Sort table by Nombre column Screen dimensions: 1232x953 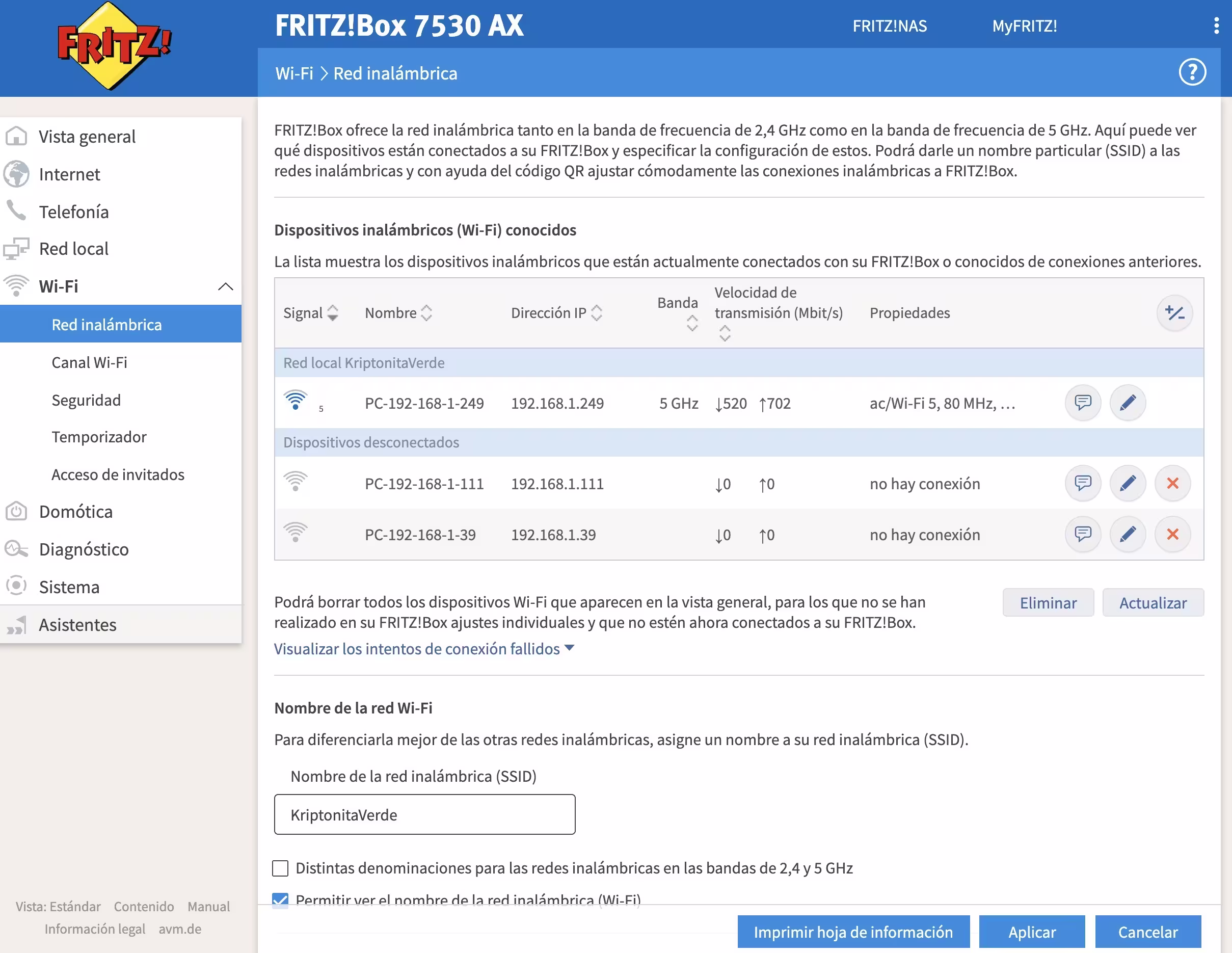tap(426, 312)
